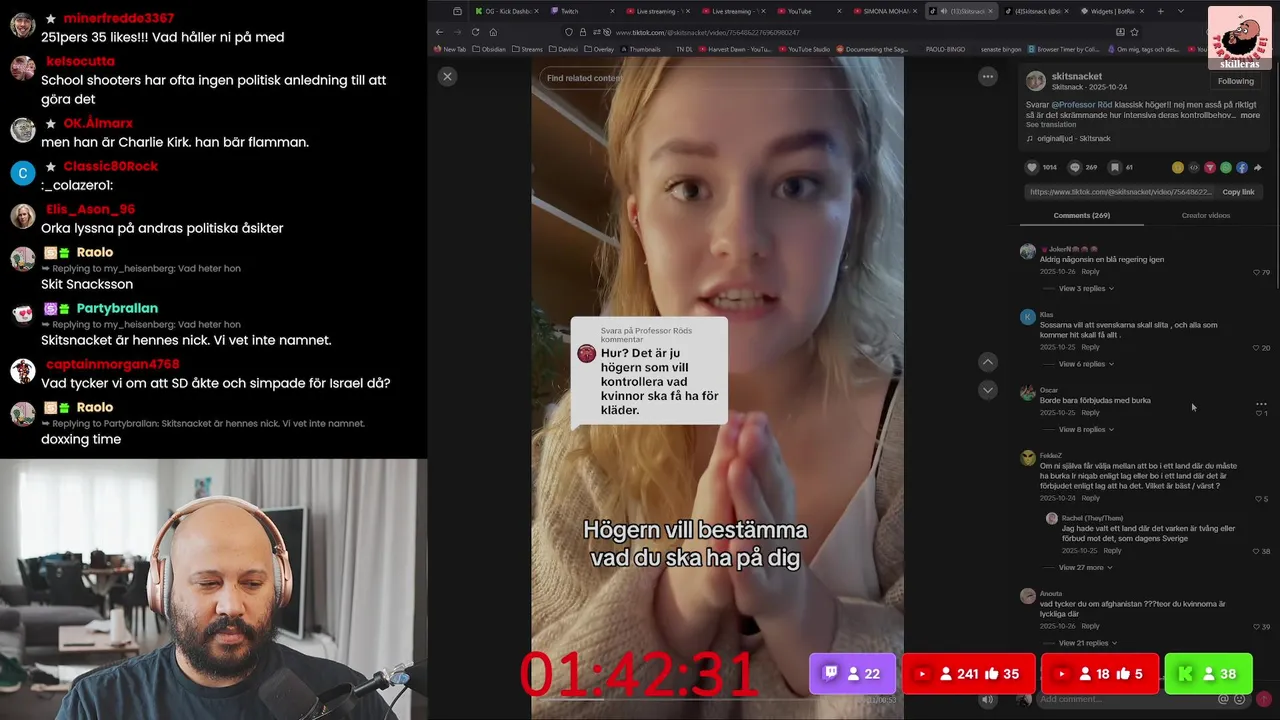Image resolution: width=1280 pixels, height=720 pixels.
Task: Open originalljud - Skitsnack sound link
Action: click(1074, 138)
